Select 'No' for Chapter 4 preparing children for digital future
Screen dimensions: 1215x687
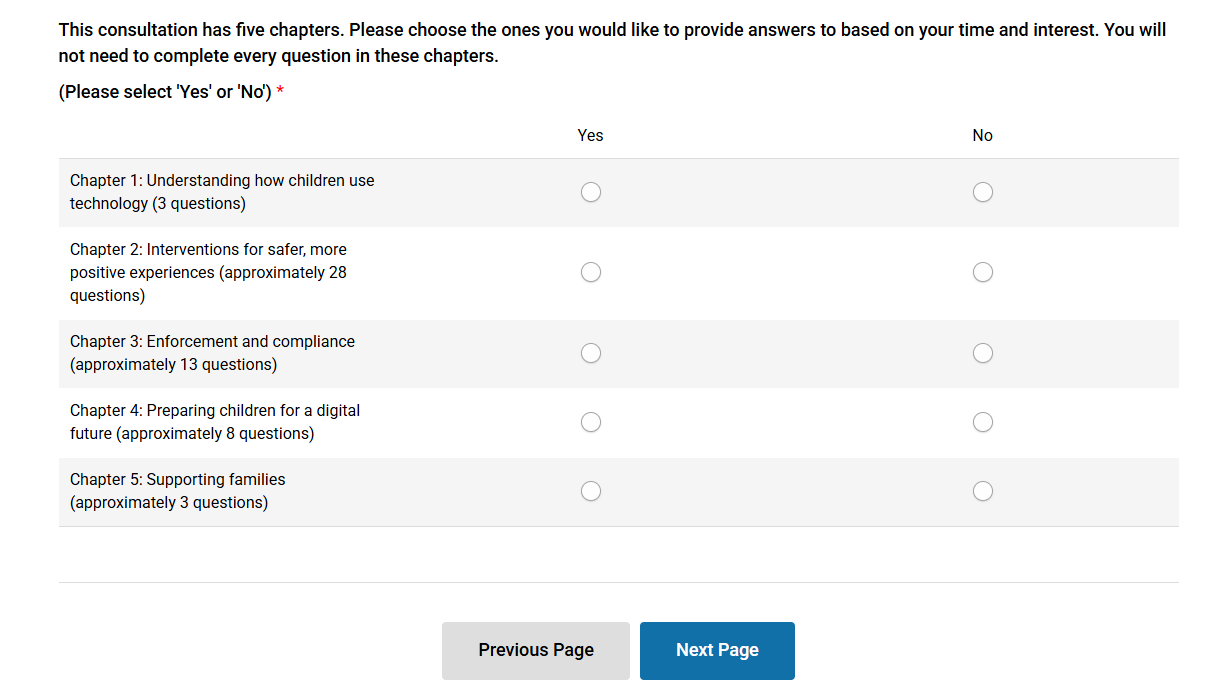983,421
